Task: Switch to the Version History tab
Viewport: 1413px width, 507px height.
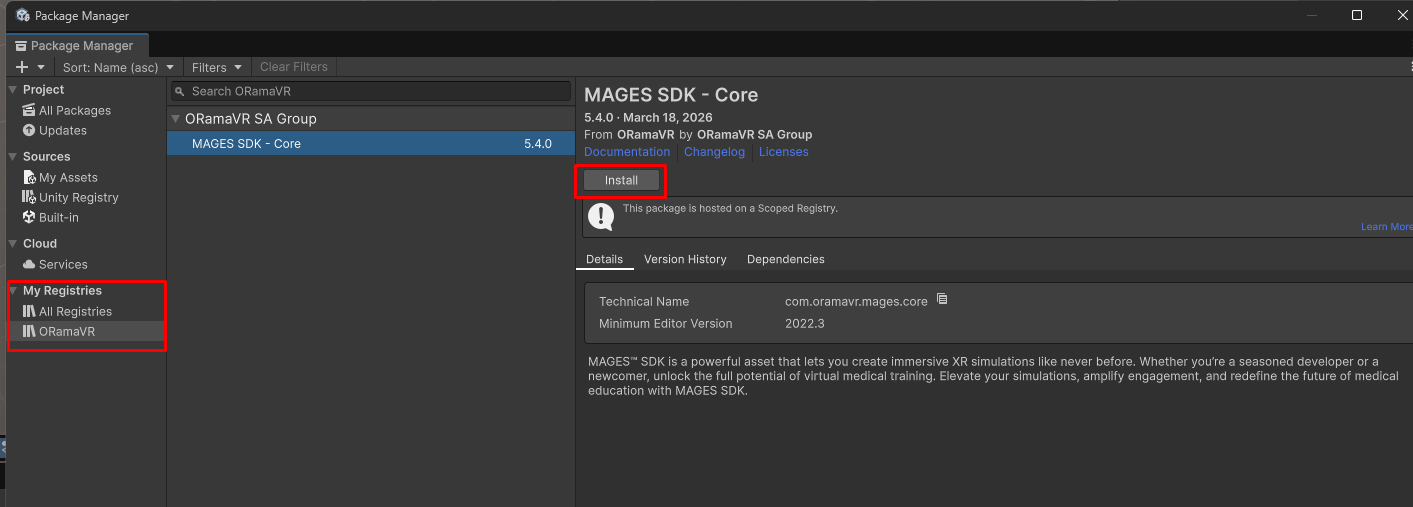Action: click(685, 259)
